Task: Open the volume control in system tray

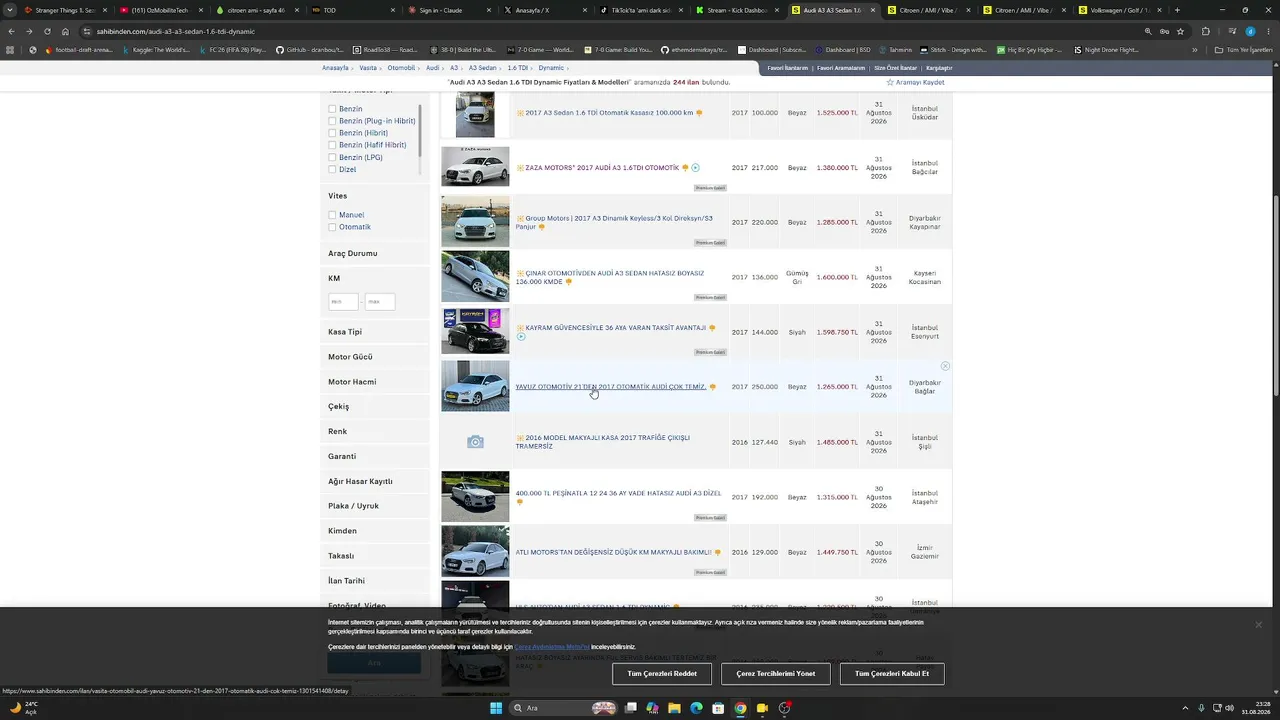Action: (1229, 708)
